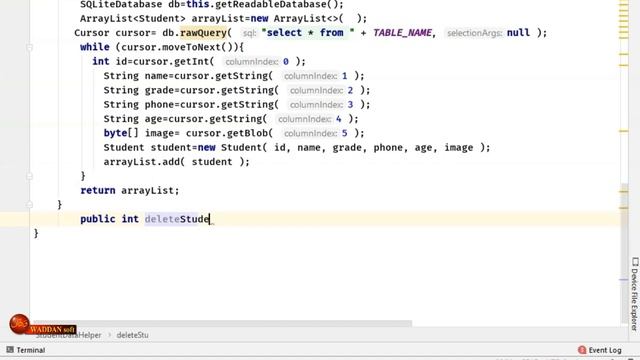This screenshot has height=360, width=640.
Task: Click the new Student constructor call
Action: [344, 147]
